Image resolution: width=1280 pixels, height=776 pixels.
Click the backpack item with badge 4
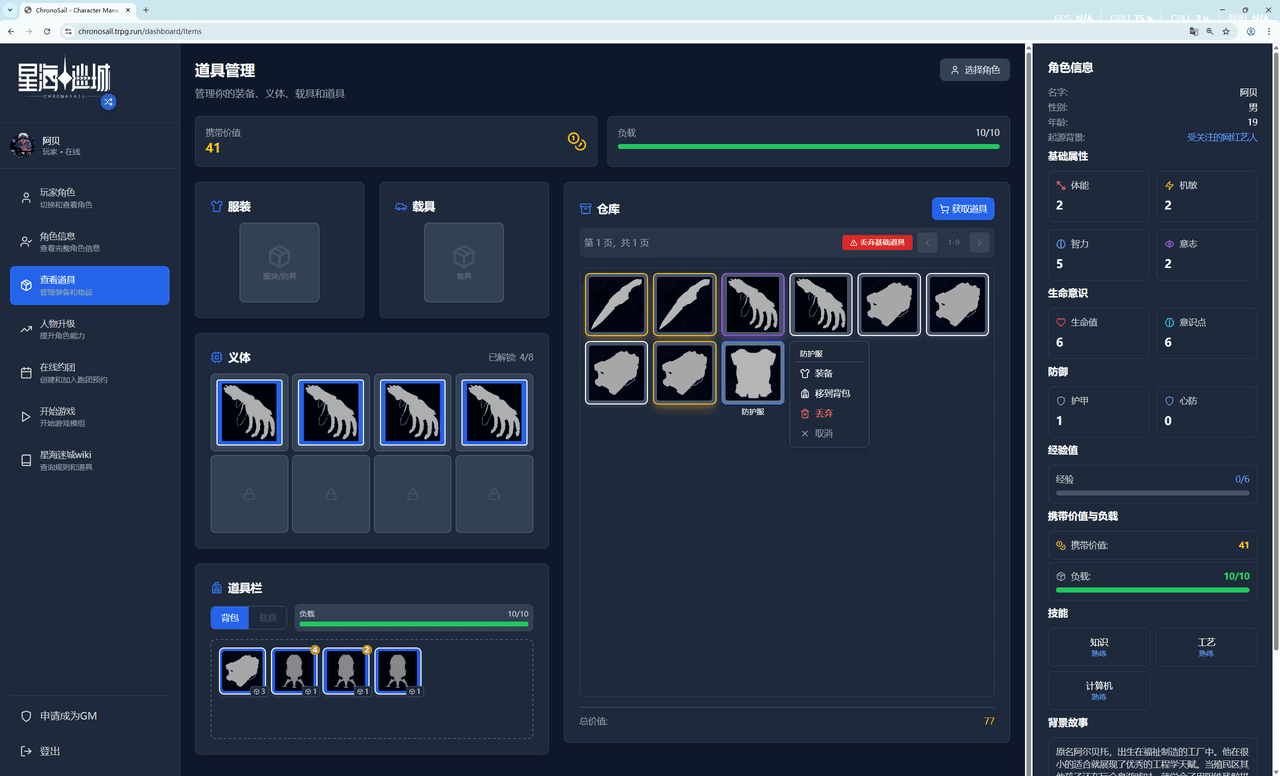click(x=295, y=670)
